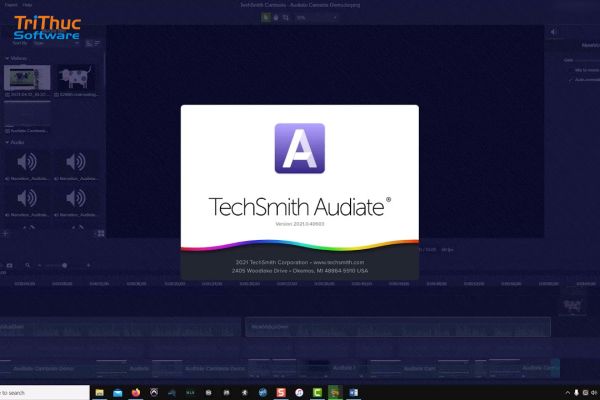
Task: Switch media bin to thumbnail view icon
Action: click(x=89, y=43)
